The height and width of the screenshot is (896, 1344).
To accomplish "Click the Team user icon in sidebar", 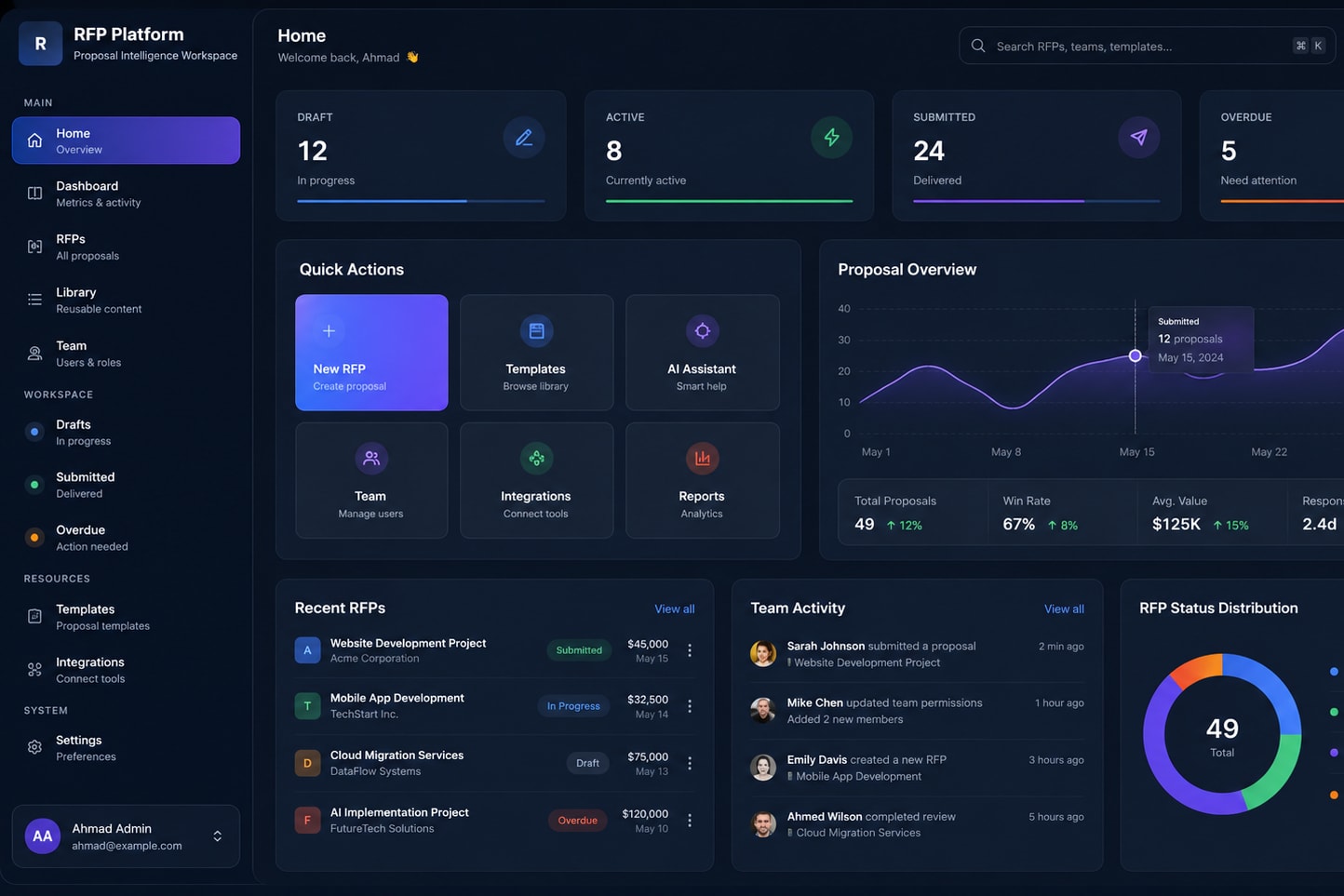I will point(34,354).
